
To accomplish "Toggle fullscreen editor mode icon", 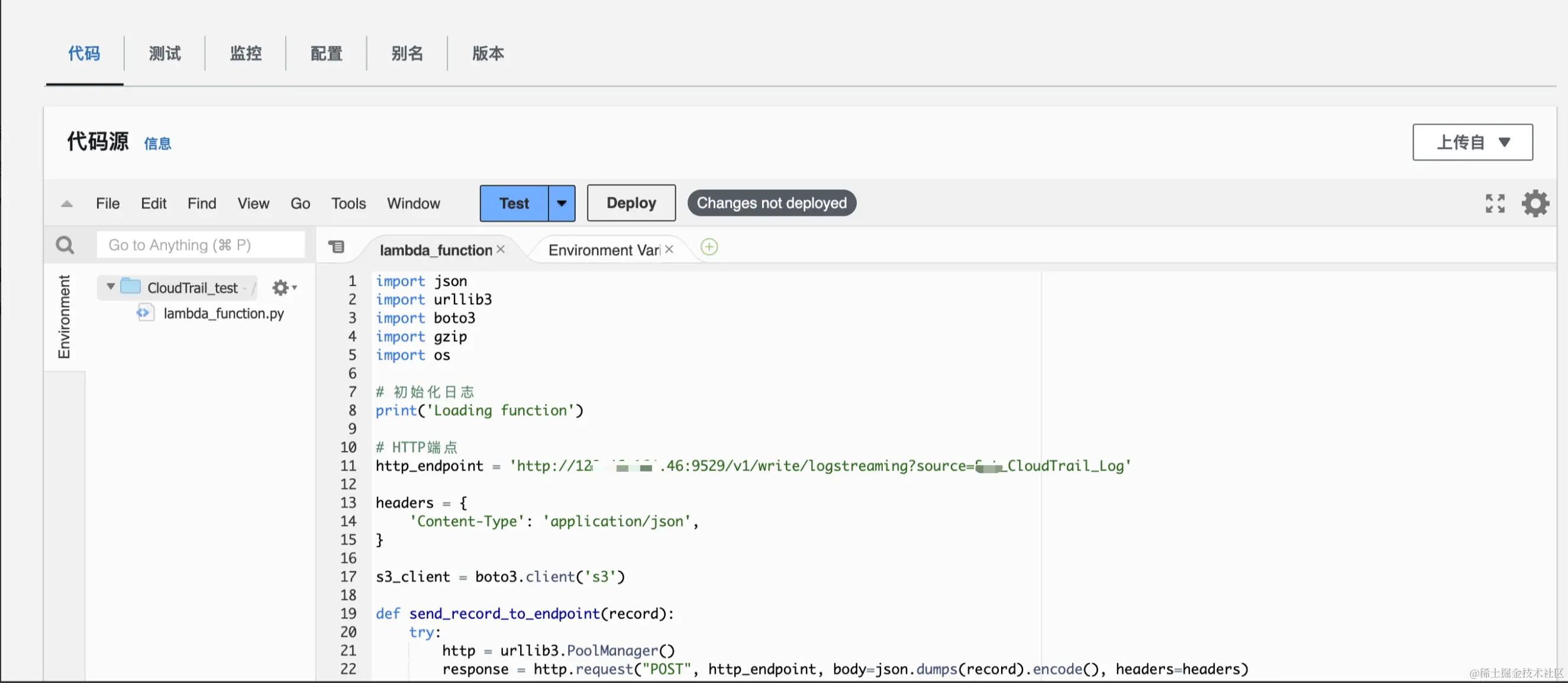I will (1495, 204).
